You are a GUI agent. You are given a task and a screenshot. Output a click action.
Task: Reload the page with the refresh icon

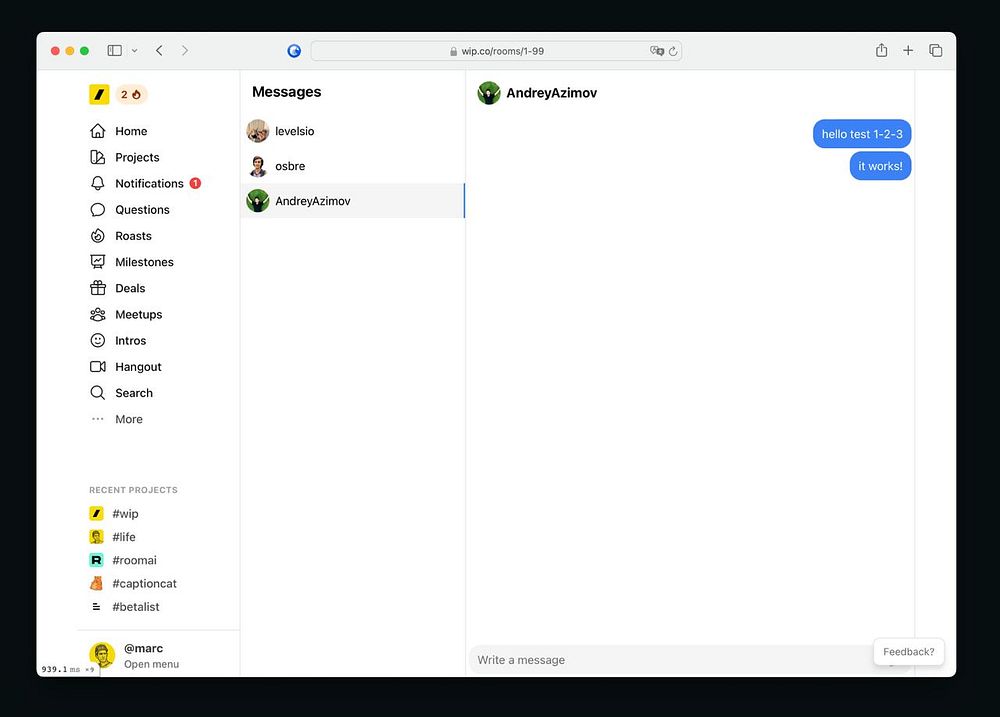coord(673,51)
